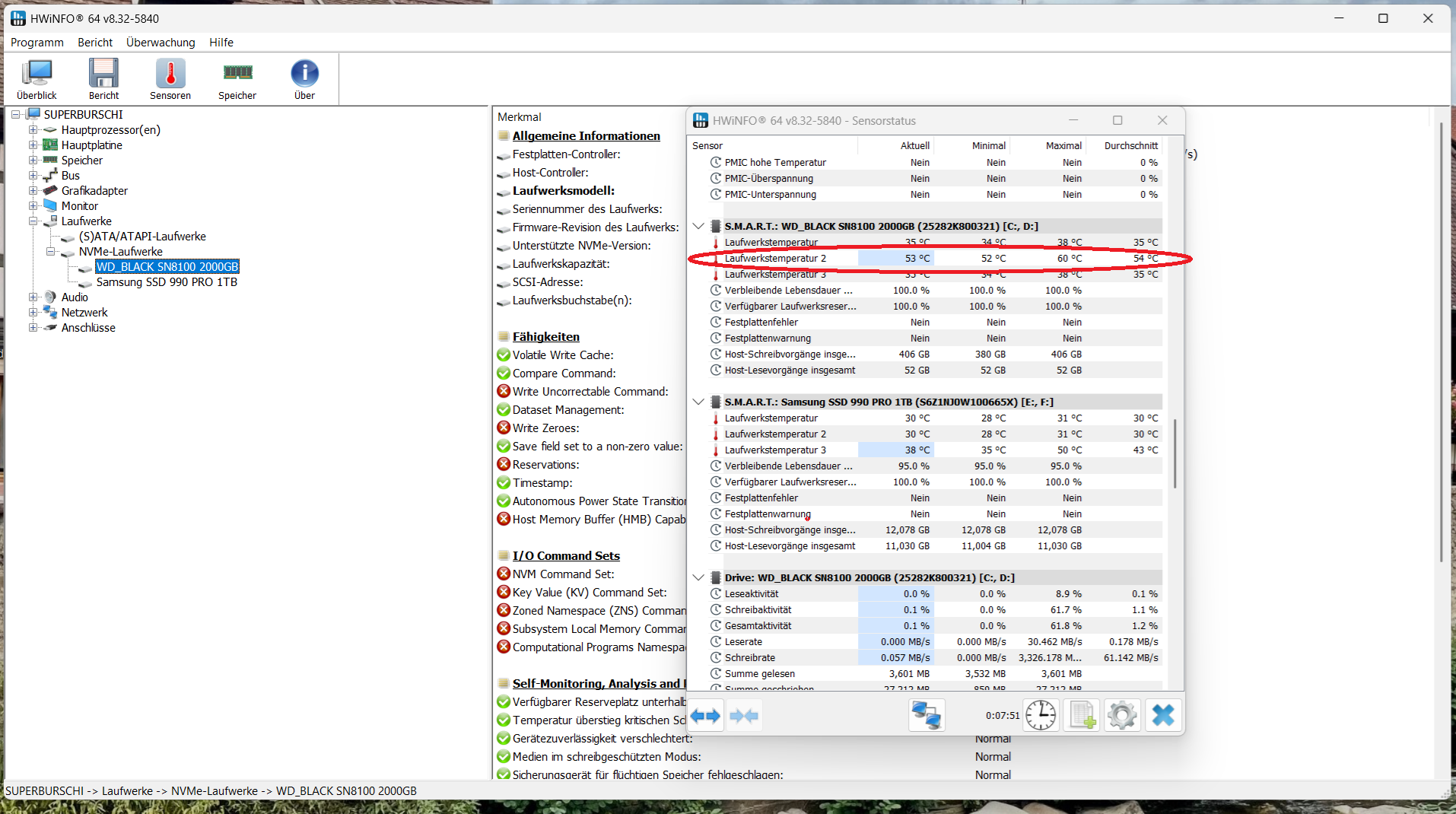Screen dimensions: 1456x814
Task: Expand the Grafikadapter tree node
Action: 33,191
